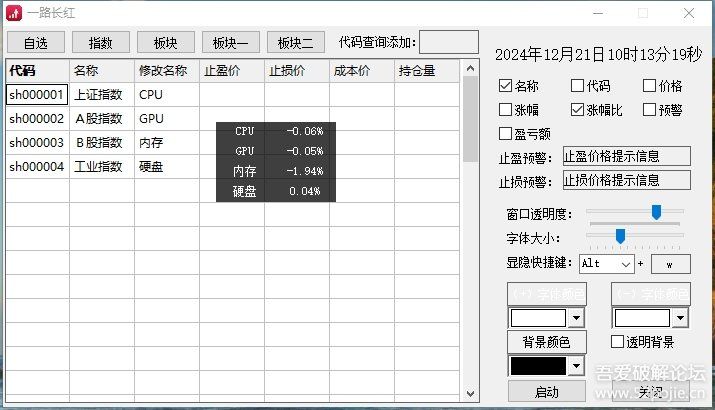Select the 板块一 button
This screenshot has height=410, width=715.
(231, 42)
